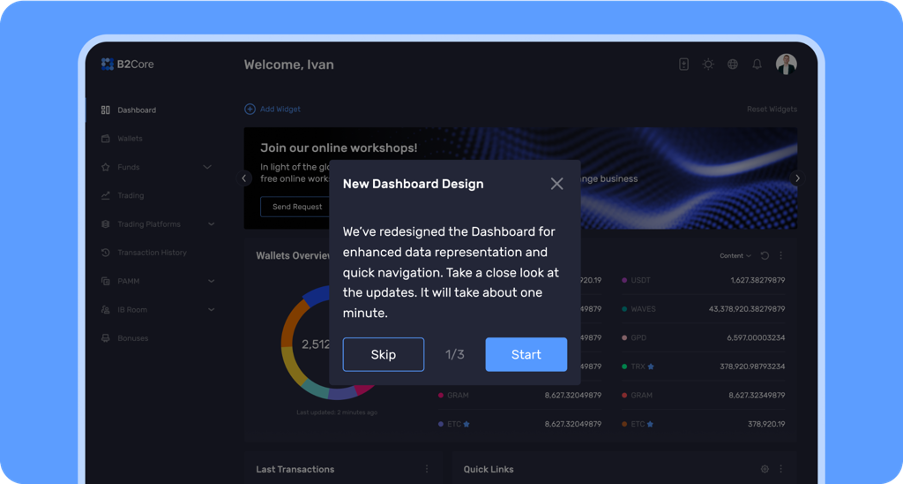Viewport: 904px width, 484px height.
Task: Open the notifications bell
Action: click(757, 64)
